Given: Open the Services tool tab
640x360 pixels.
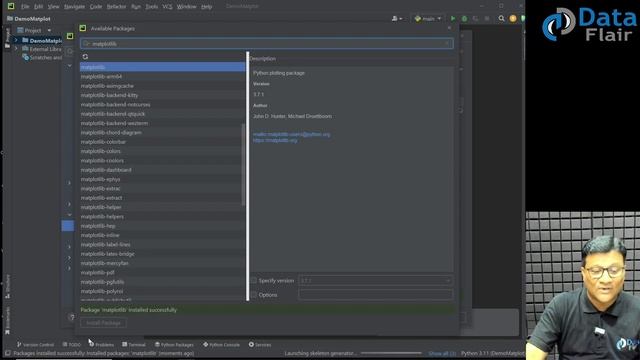Looking at the screenshot, I should tap(260, 344).
